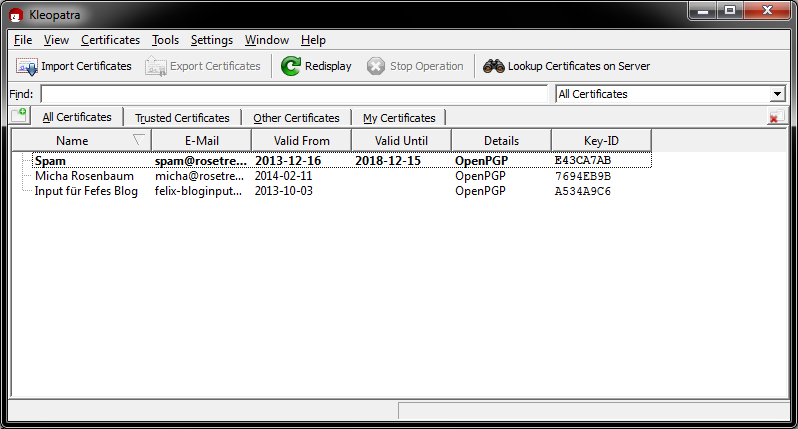Click the red close tab icon at right
This screenshot has height=429, width=798.
tap(773, 118)
